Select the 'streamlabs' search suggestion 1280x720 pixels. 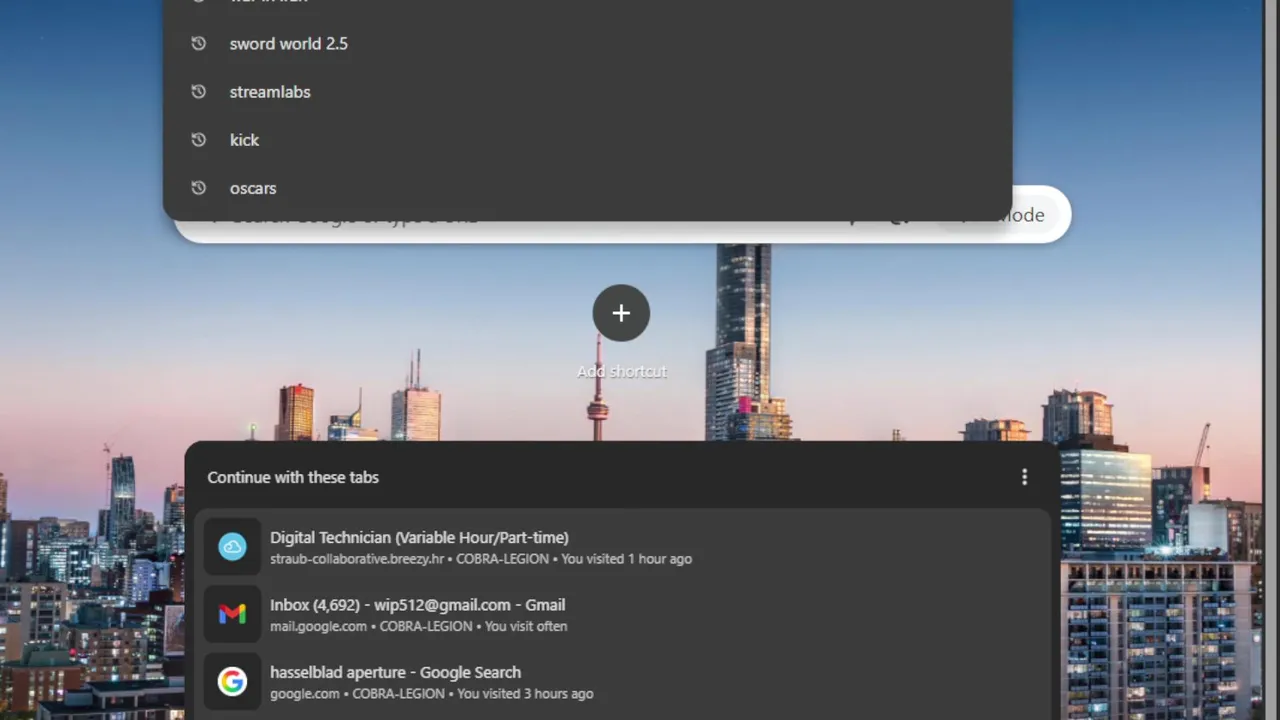click(587, 92)
